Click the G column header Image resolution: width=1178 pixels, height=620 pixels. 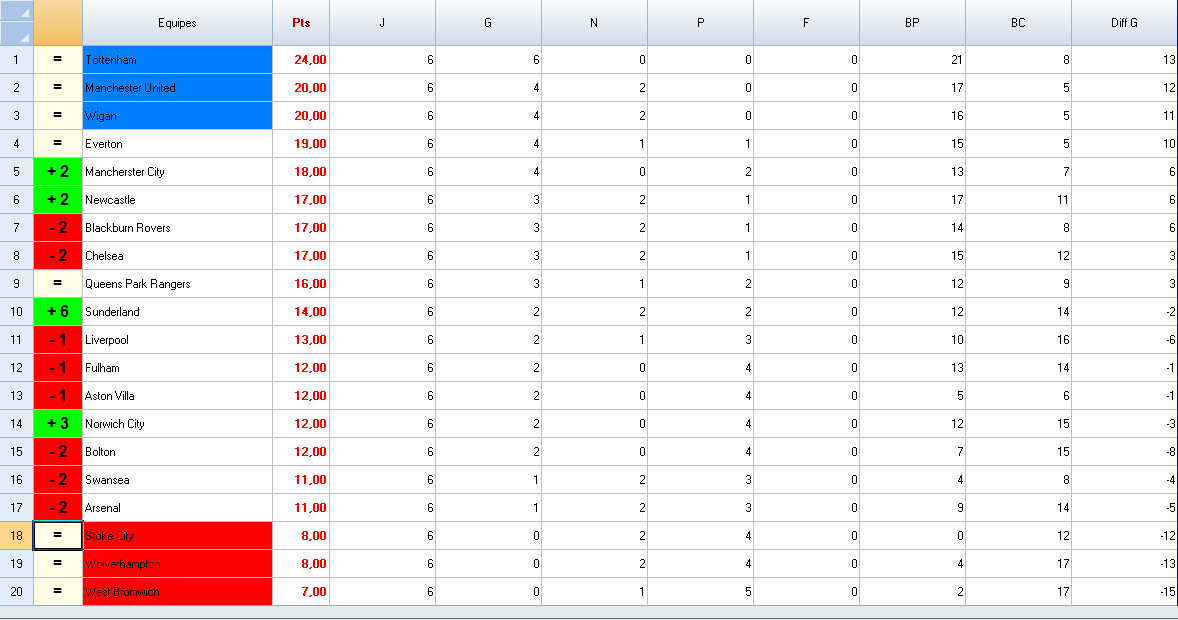click(x=488, y=23)
